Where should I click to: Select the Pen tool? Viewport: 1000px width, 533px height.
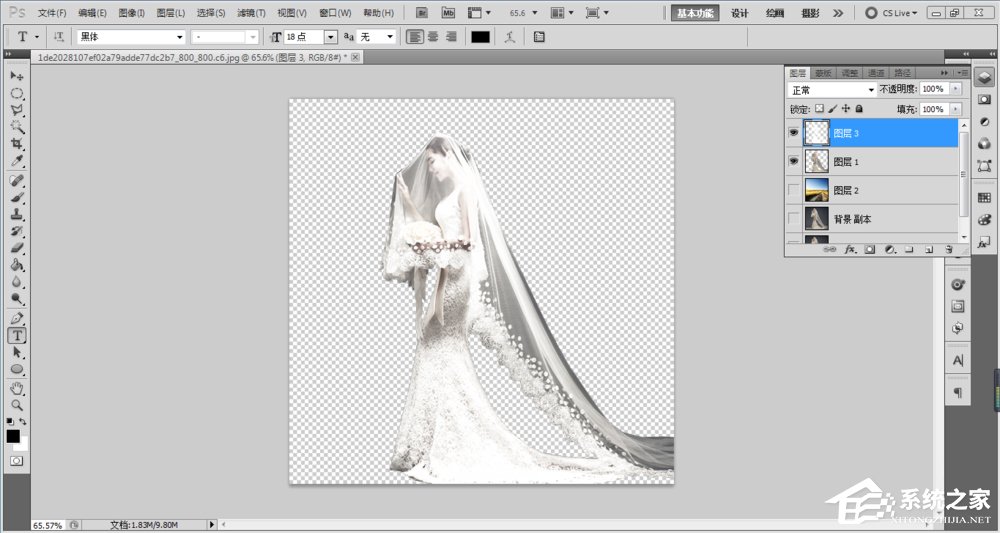click(x=17, y=318)
